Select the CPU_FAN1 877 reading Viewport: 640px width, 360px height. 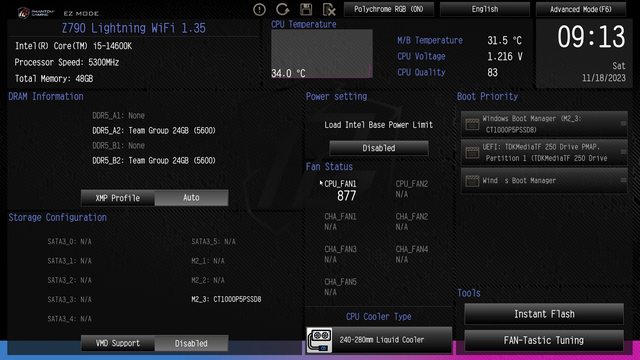[x=340, y=191]
